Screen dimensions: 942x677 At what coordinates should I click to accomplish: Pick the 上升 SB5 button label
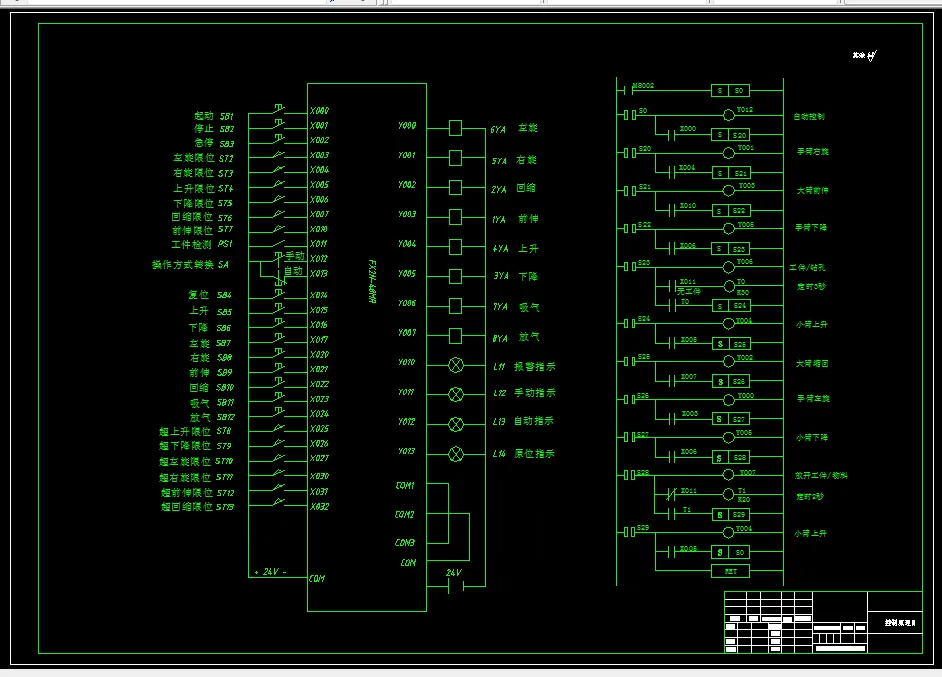pyautogui.click(x=210, y=311)
